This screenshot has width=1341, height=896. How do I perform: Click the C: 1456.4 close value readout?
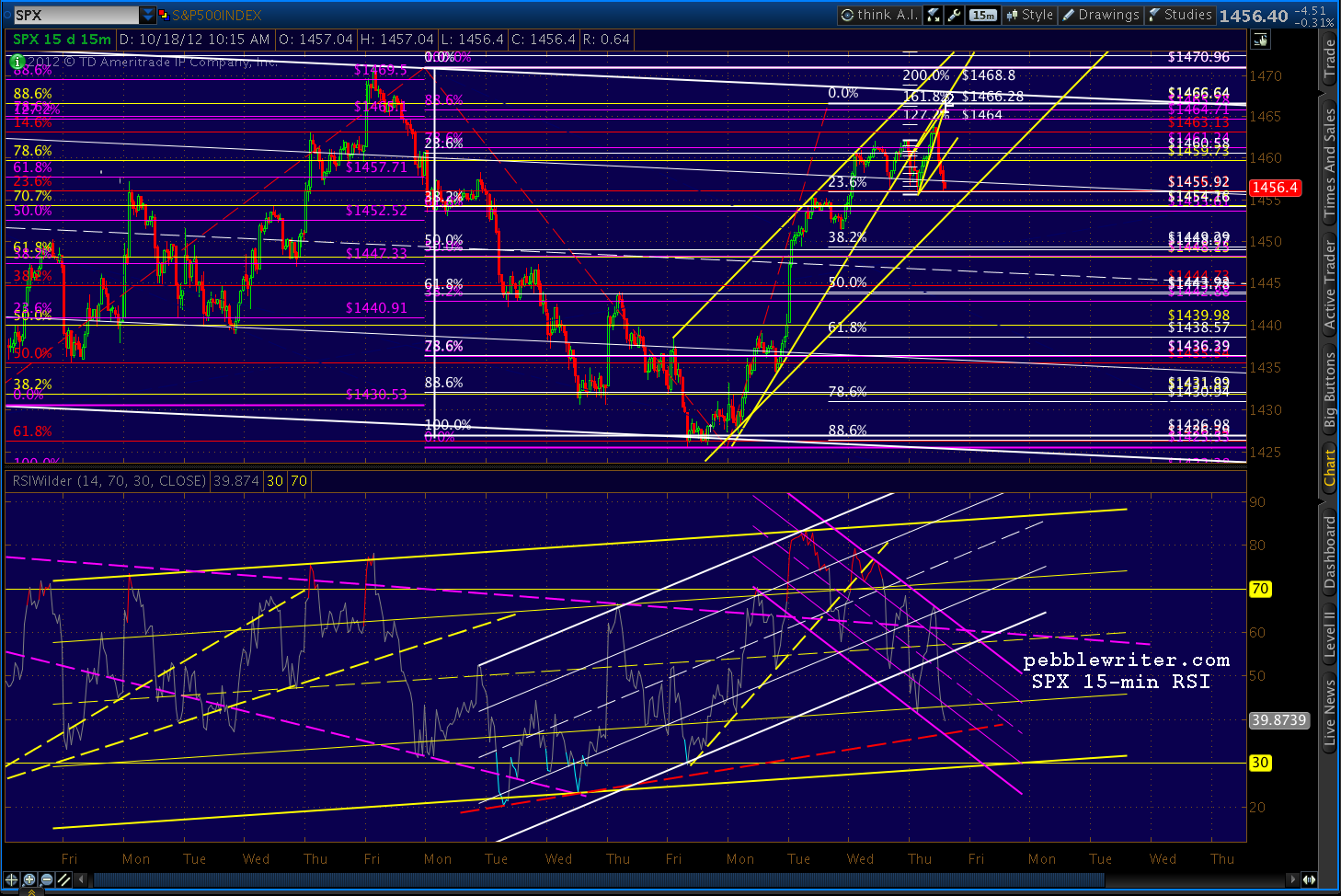click(543, 40)
